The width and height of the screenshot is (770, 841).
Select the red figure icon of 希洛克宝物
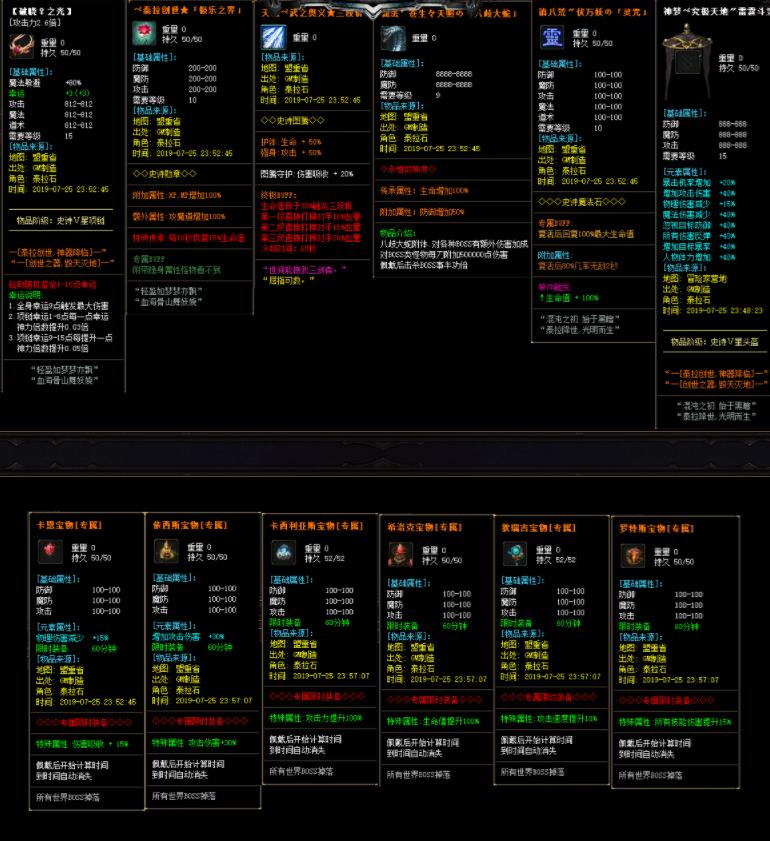400,554
